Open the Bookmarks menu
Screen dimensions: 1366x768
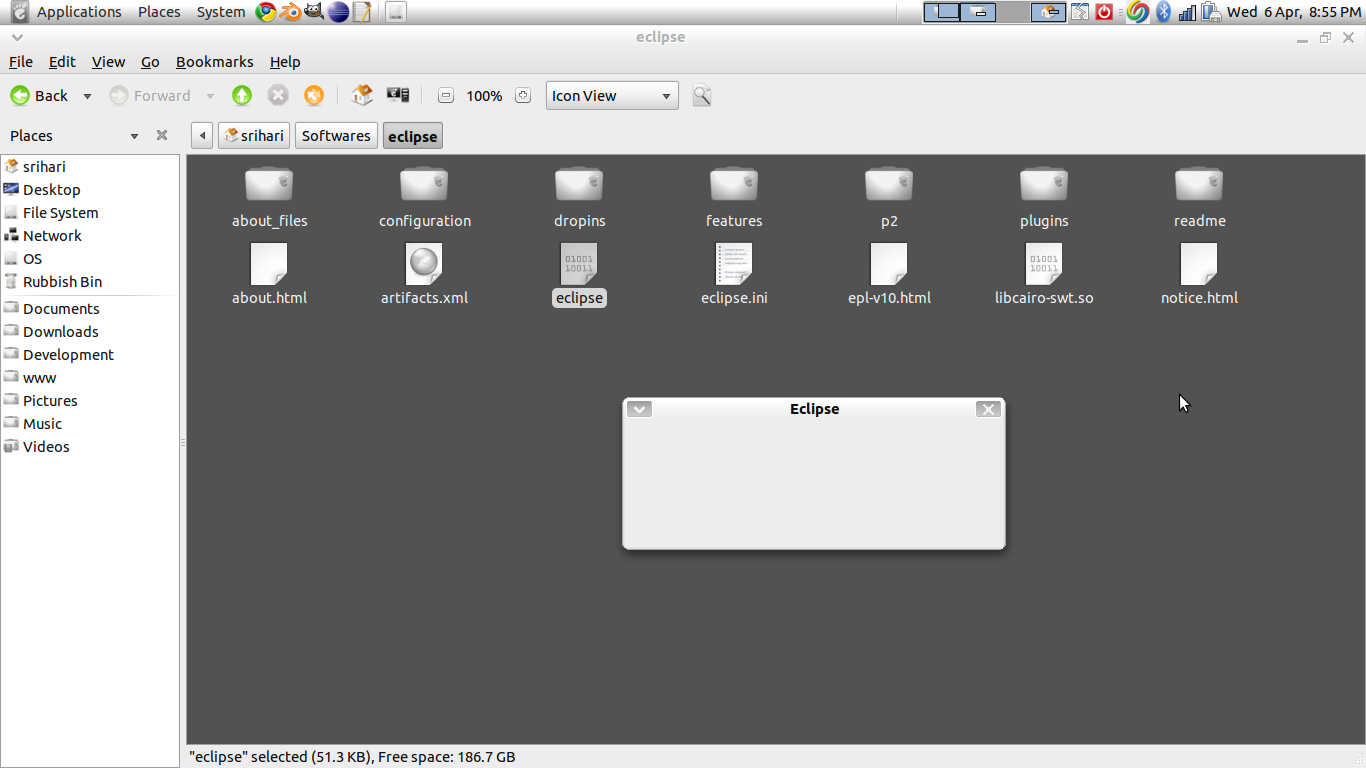[215, 62]
